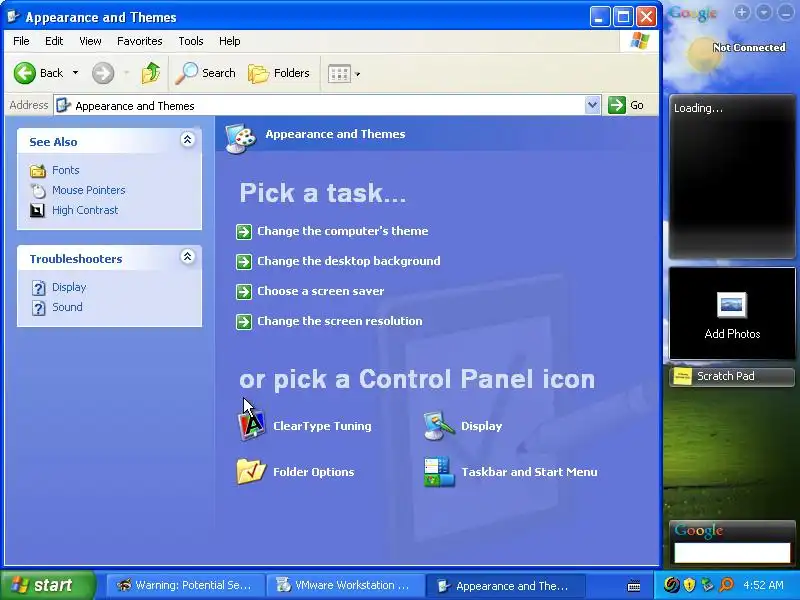
Task: Click the Change the computer's theme link
Action: coord(342,231)
